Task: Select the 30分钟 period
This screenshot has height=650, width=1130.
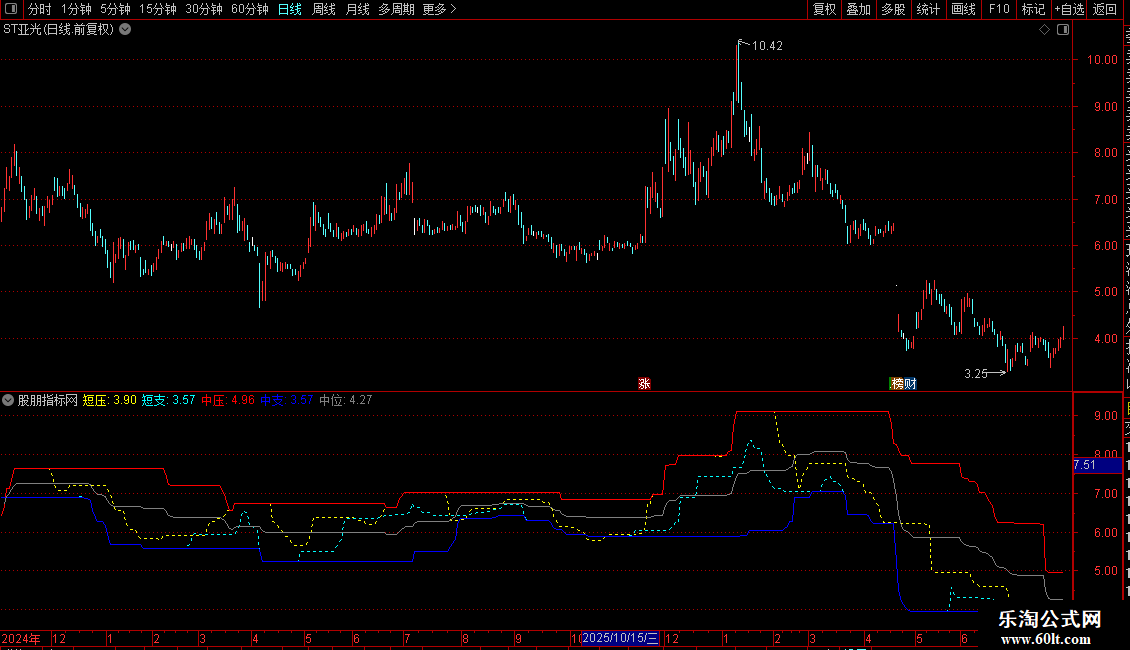Action: (204, 9)
